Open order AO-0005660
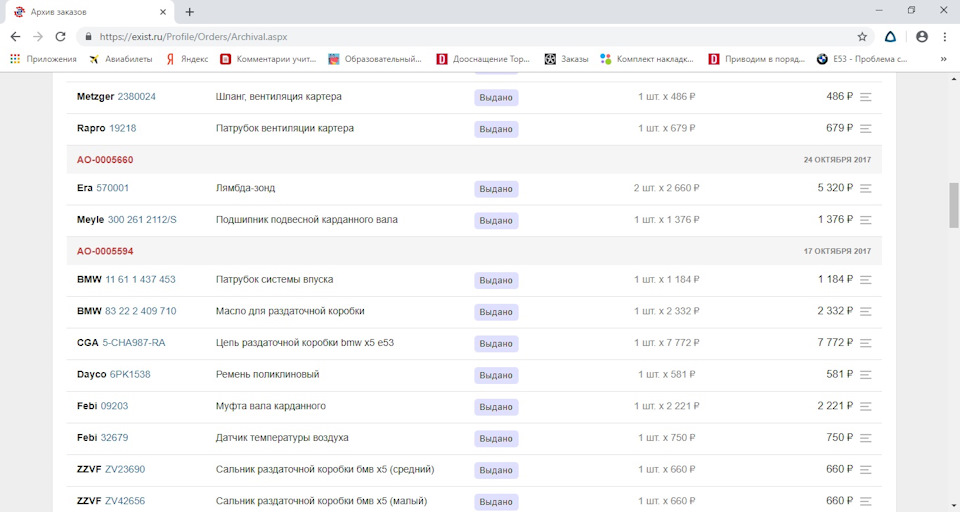This screenshot has width=960, height=512. pos(105,160)
